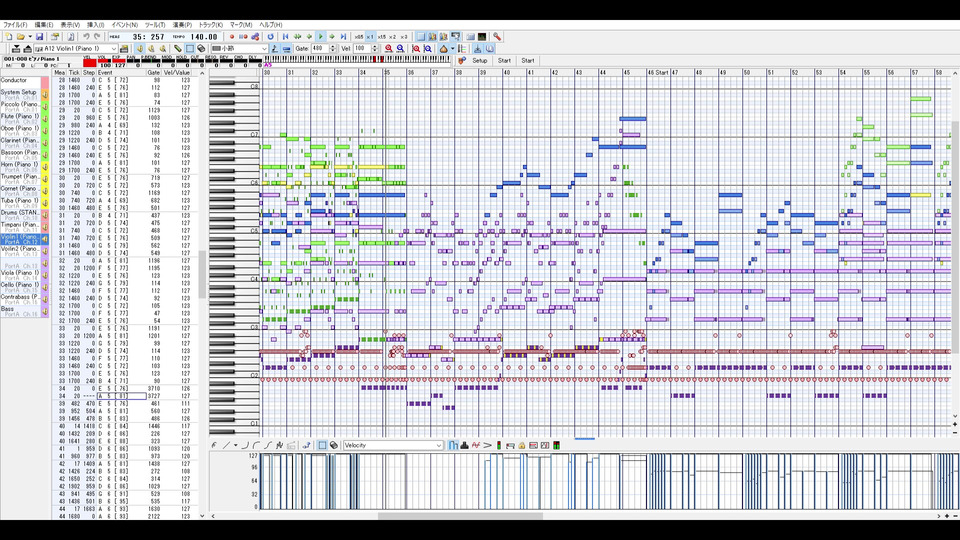This screenshot has width=960, height=540.
Task: Select the S-curve draw tool in lower toolbar
Action: point(268,445)
